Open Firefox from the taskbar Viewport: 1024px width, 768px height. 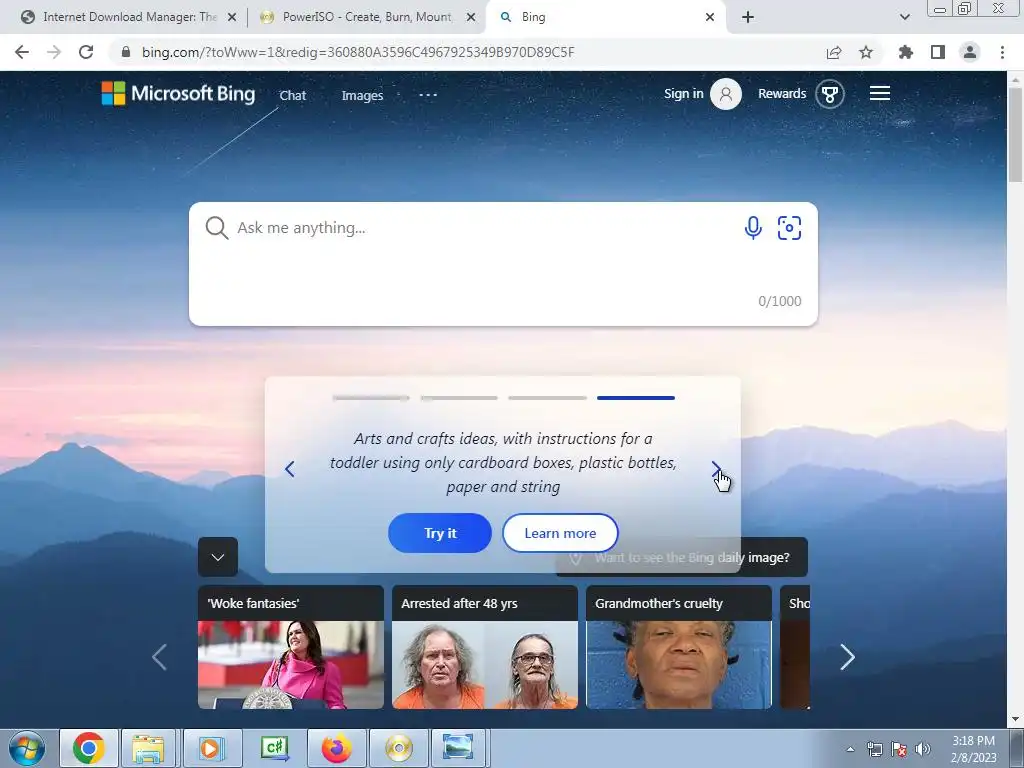[336, 748]
